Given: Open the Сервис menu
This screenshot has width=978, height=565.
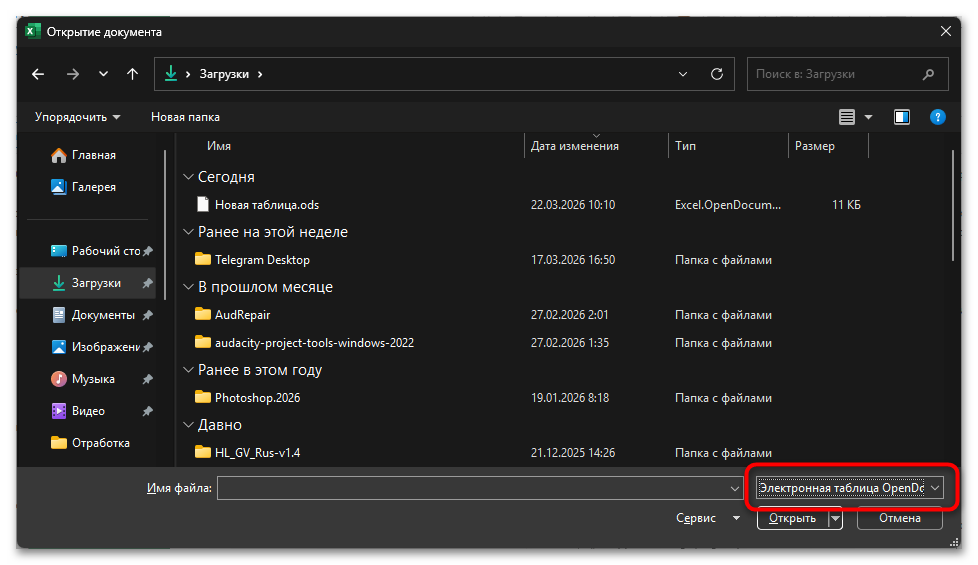Looking at the screenshot, I should tap(707, 518).
